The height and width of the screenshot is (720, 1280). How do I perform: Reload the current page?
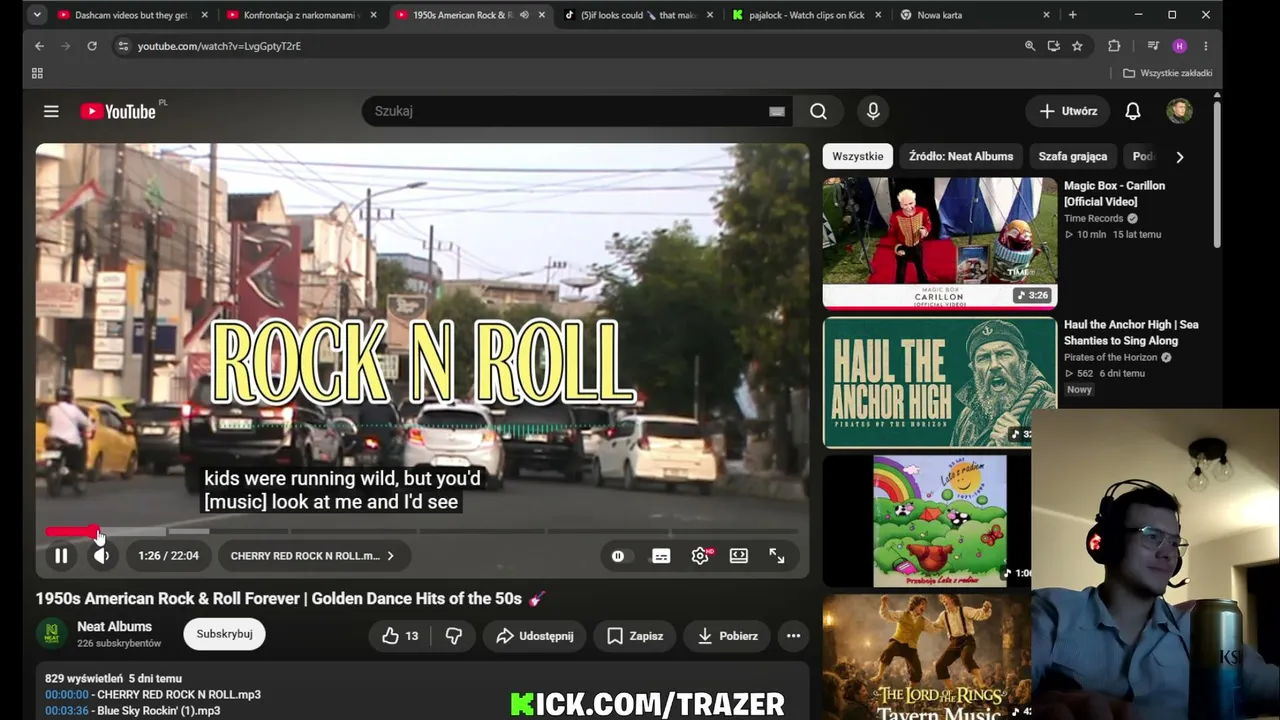91,46
